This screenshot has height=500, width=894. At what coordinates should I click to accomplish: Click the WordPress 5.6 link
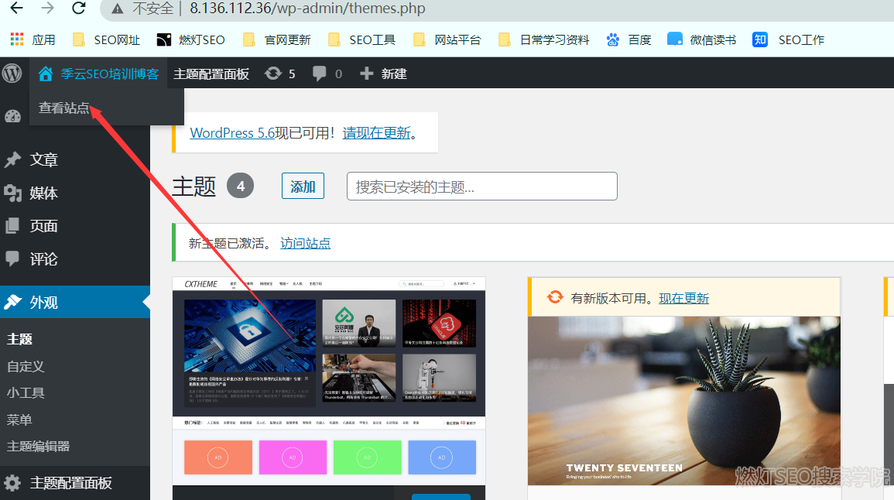pyautogui.click(x=232, y=133)
